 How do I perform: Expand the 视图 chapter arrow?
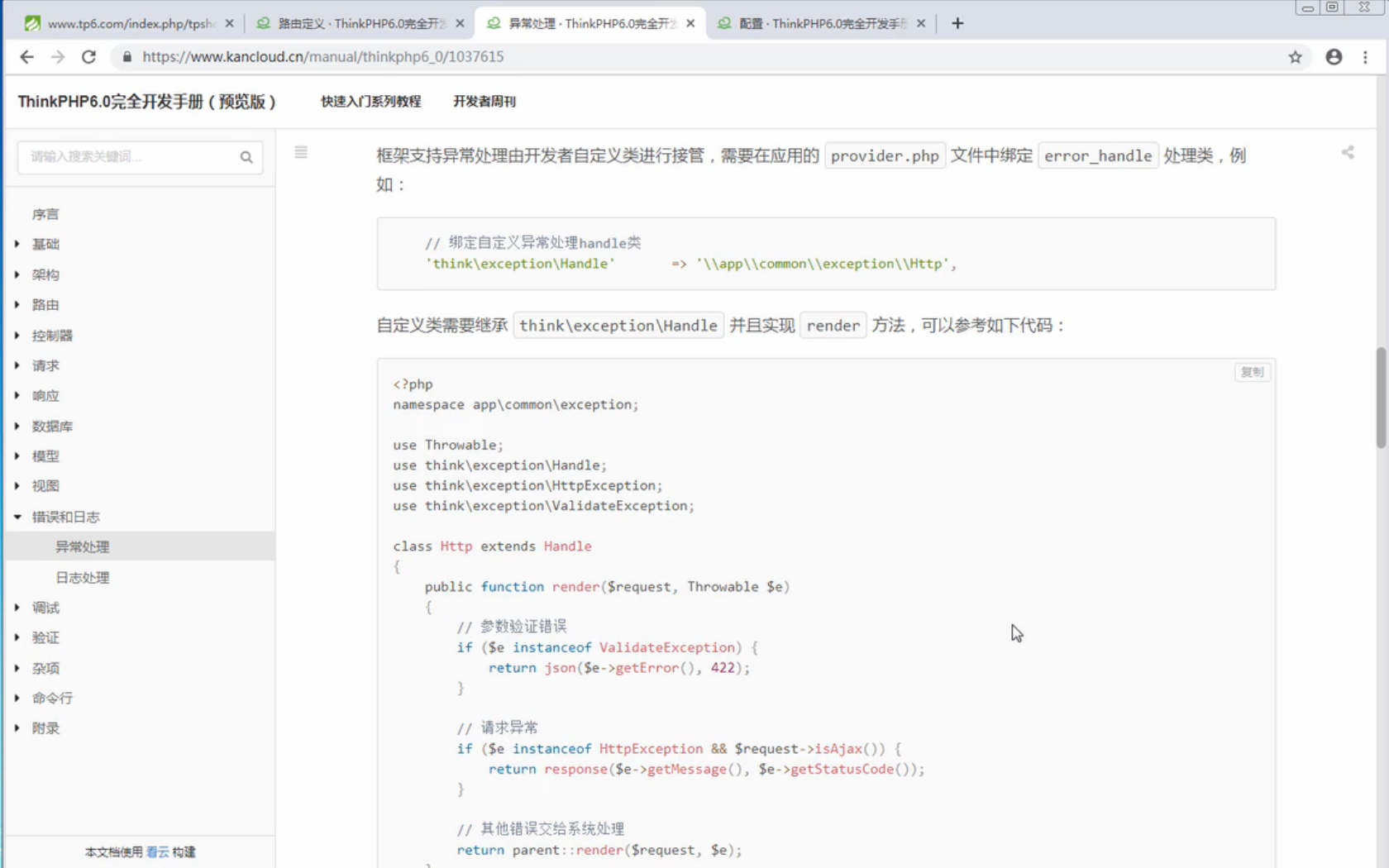pos(17,486)
